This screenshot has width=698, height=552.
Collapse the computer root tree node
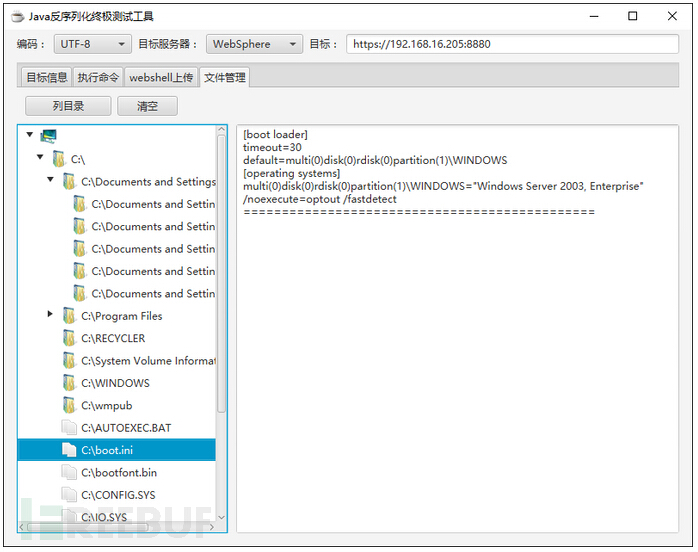30,134
